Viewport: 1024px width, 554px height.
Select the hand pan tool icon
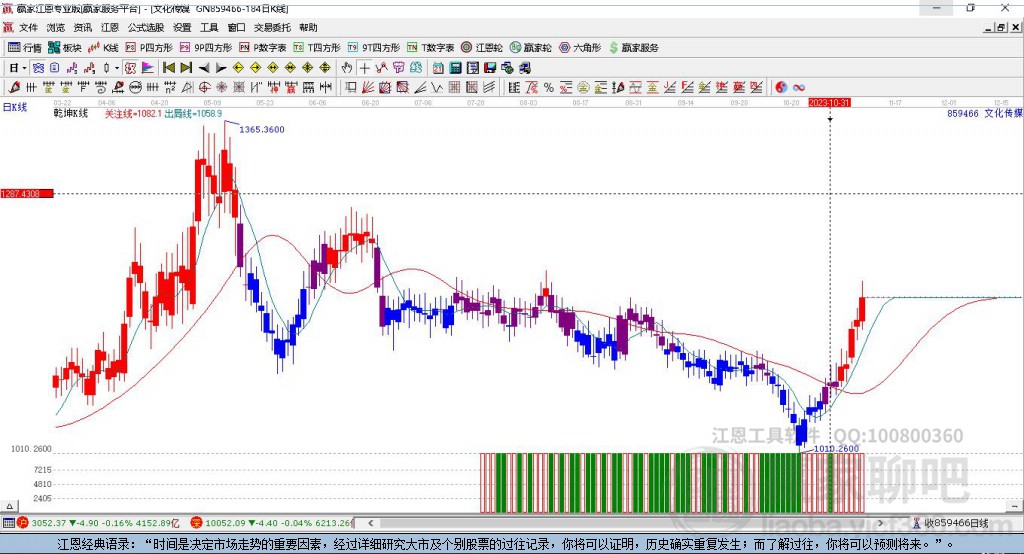[x=347, y=67]
